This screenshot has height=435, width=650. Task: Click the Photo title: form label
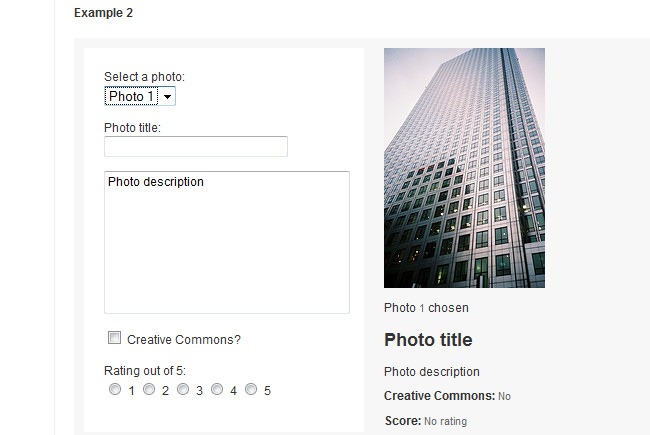(x=132, y=128)
